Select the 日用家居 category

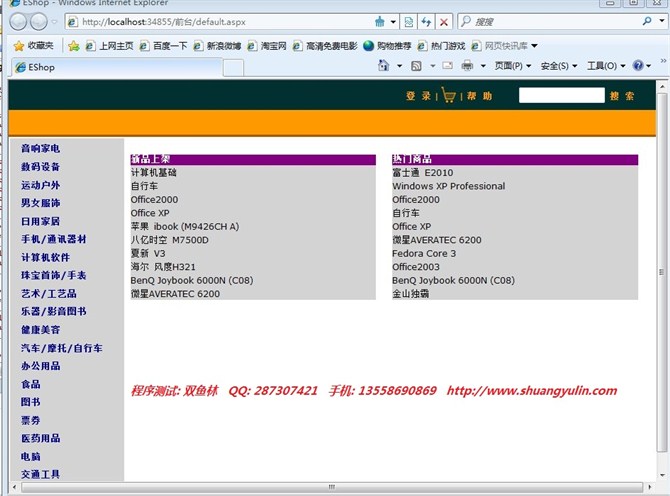click(x=41, y=221)
